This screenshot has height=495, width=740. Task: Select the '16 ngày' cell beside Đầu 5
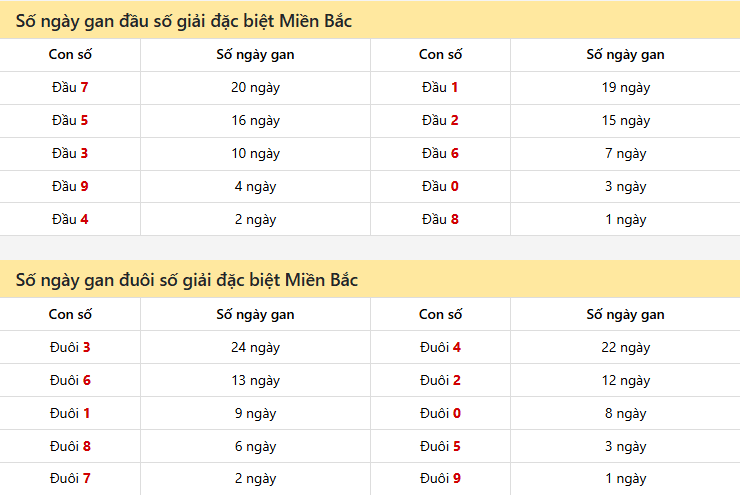(255, 121)
